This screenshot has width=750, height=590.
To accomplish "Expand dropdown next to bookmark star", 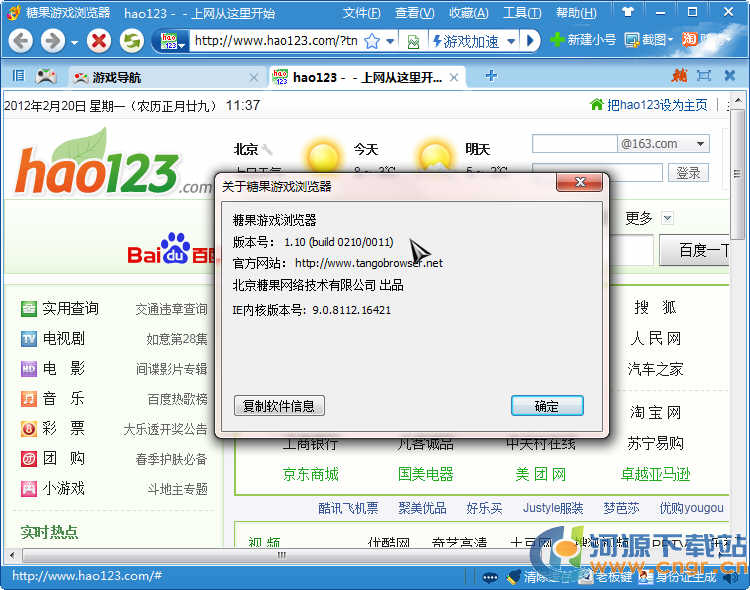I will tap(390, 41).
